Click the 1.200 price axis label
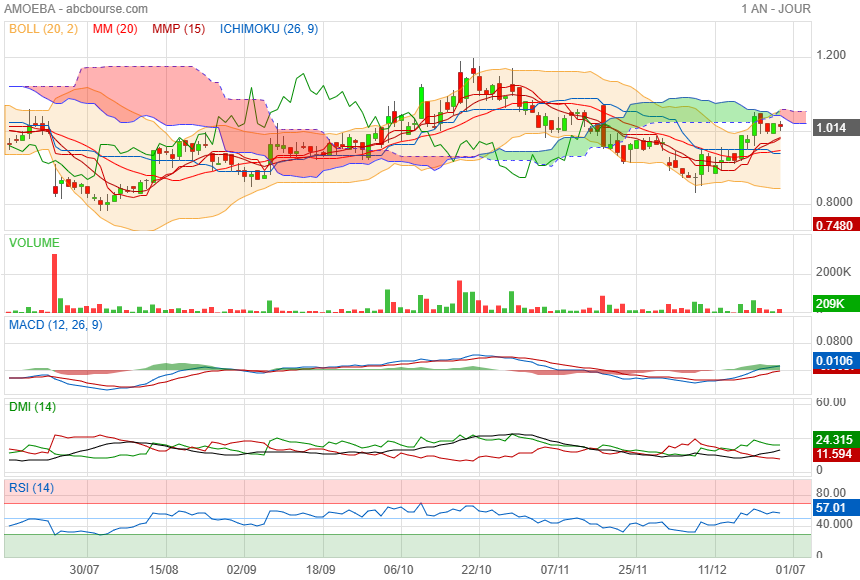This screenshot has height=580, width=860. [x=831, y=55]
